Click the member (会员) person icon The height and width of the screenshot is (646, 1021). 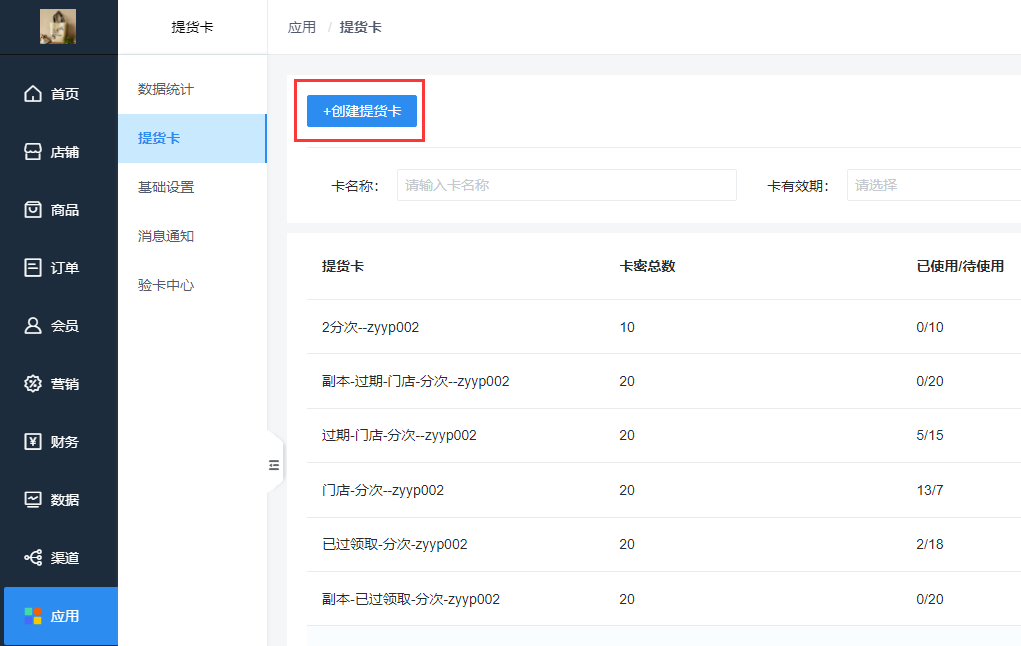pyautogui.click(x=33, y=326)
